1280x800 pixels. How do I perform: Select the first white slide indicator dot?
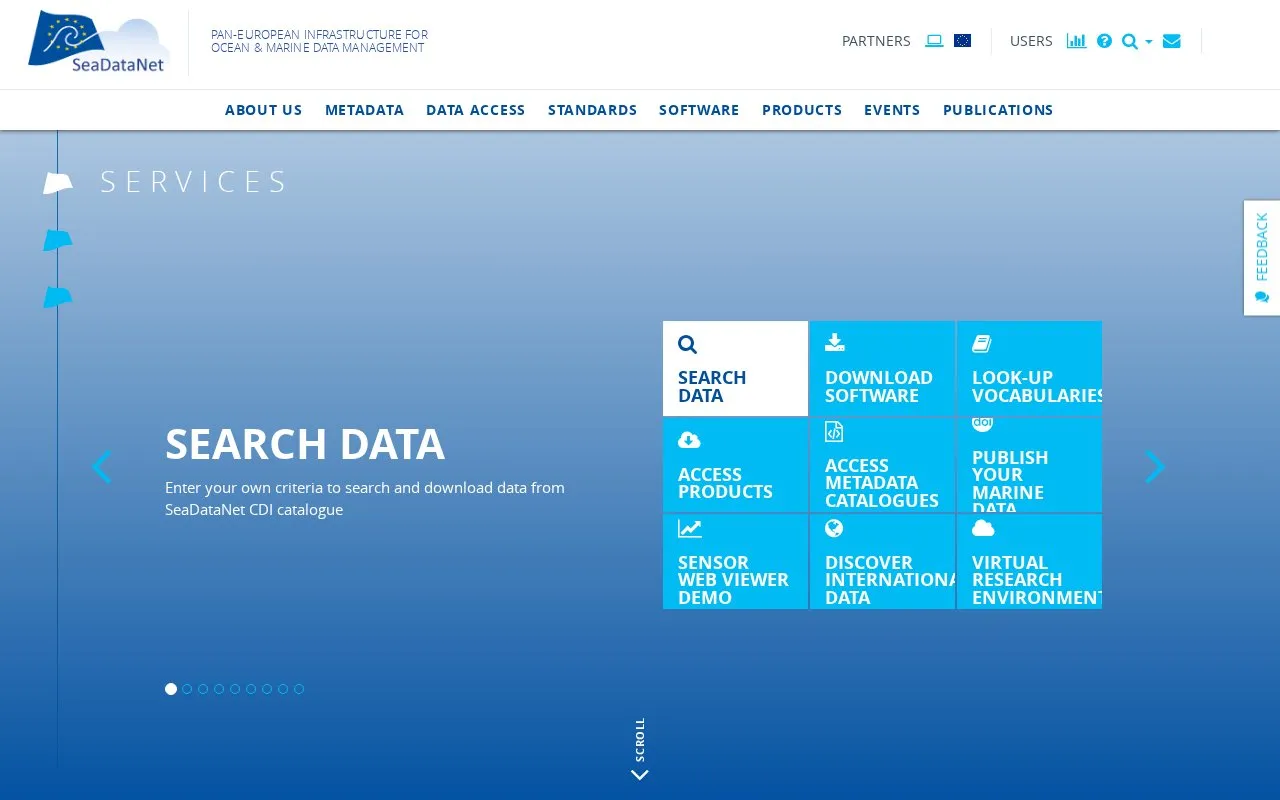[171, 689]
